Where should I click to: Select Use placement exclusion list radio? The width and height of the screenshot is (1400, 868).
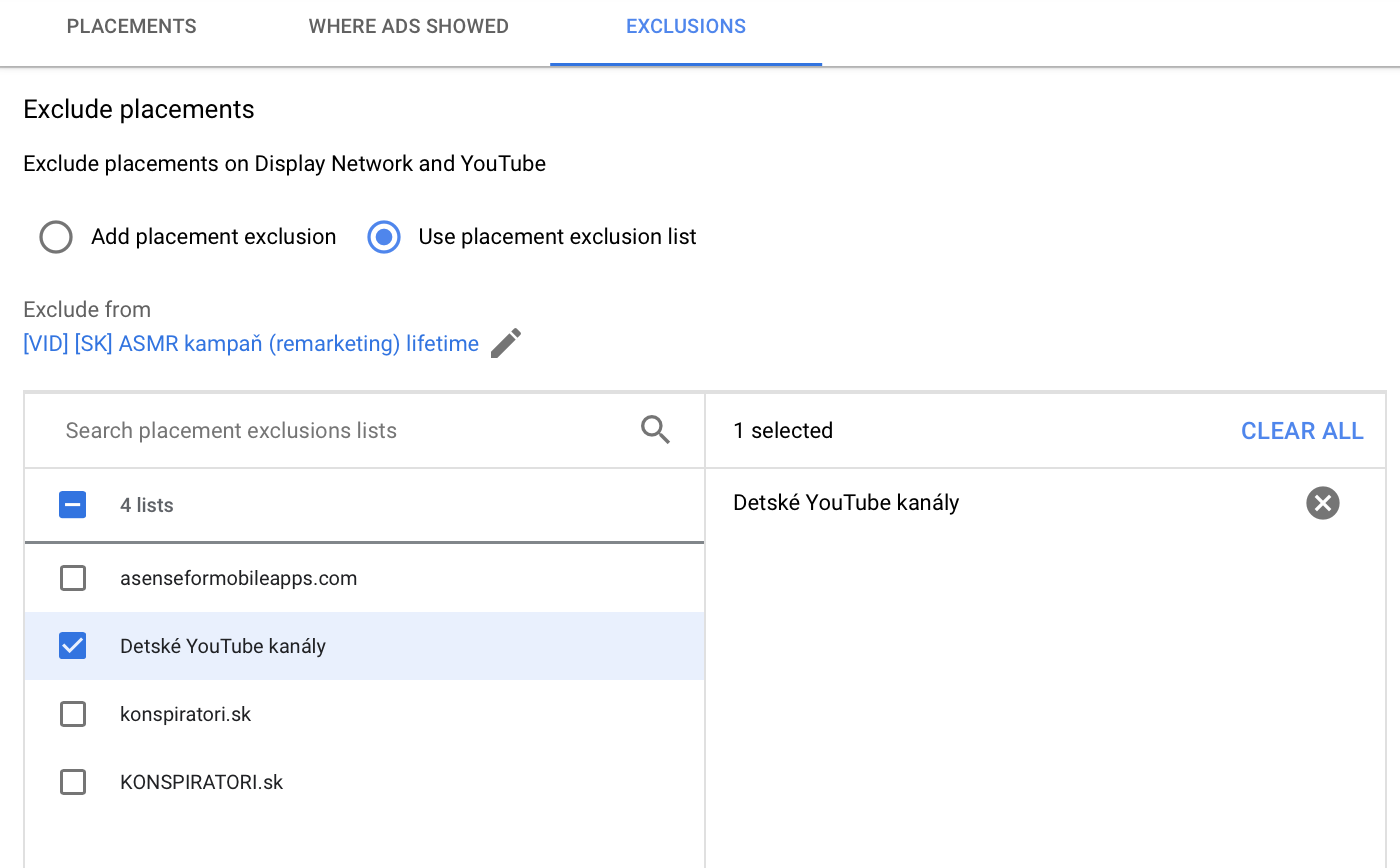pos(384,237)
